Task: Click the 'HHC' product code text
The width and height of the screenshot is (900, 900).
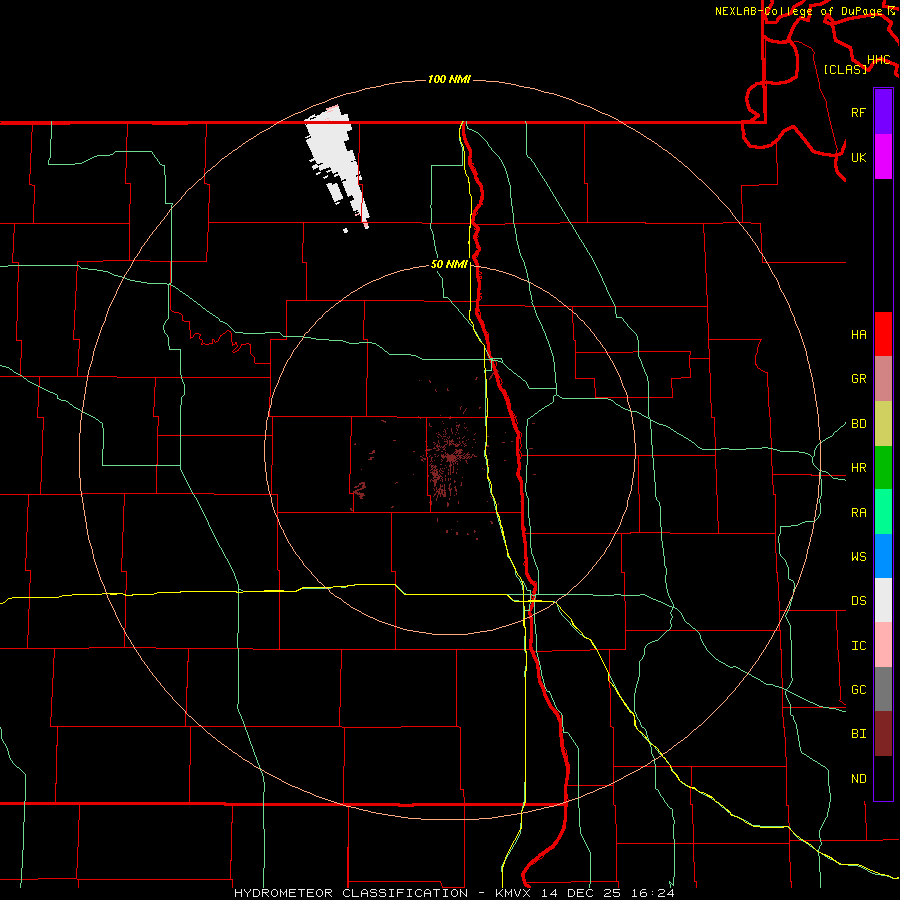Action: [x=878, y=60]
